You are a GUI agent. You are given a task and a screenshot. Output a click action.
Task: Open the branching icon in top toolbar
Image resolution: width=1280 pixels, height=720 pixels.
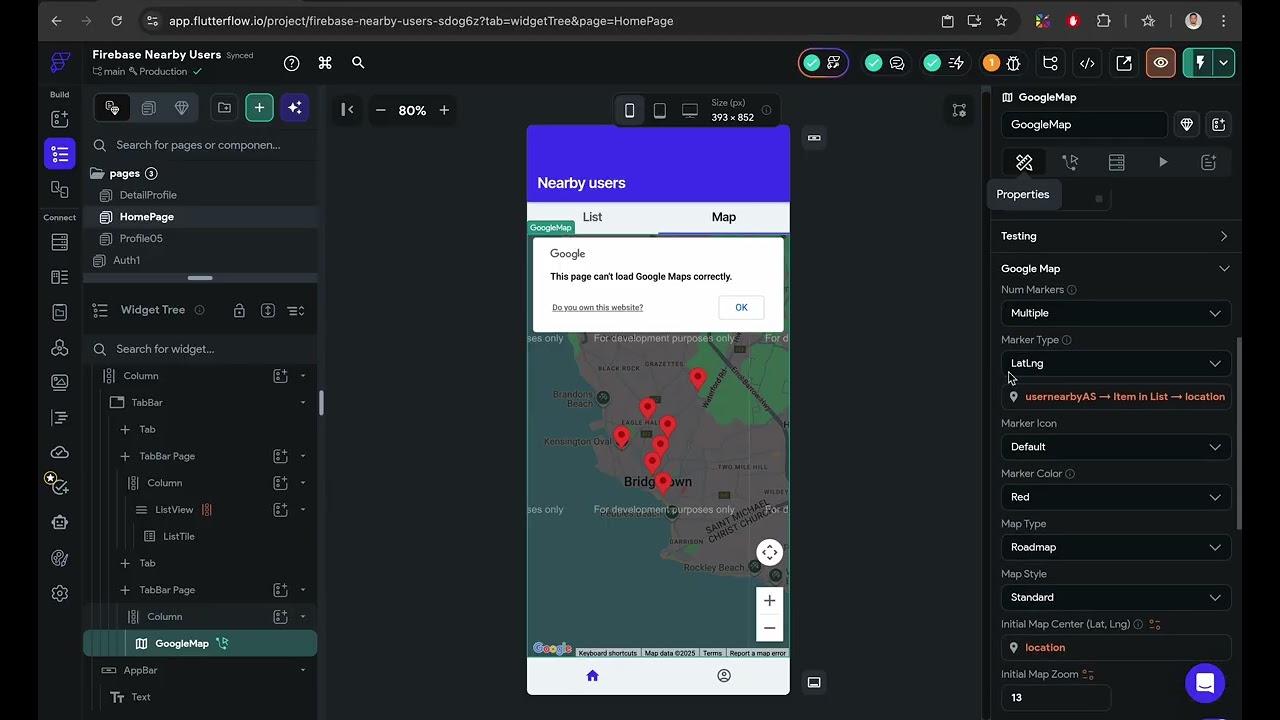click(x=1050, y=63)
